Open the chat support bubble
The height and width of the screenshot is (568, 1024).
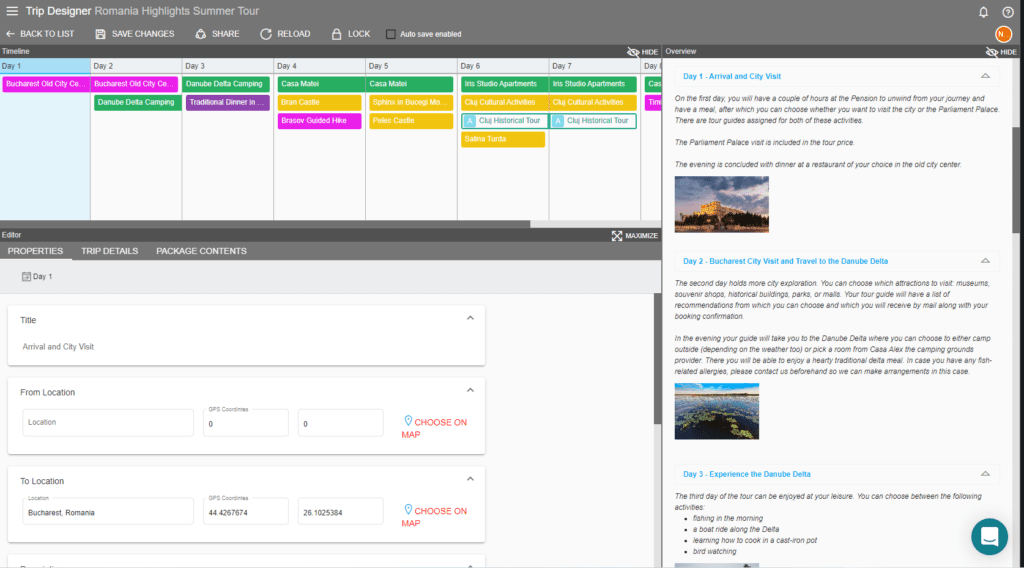pos(989,536)
